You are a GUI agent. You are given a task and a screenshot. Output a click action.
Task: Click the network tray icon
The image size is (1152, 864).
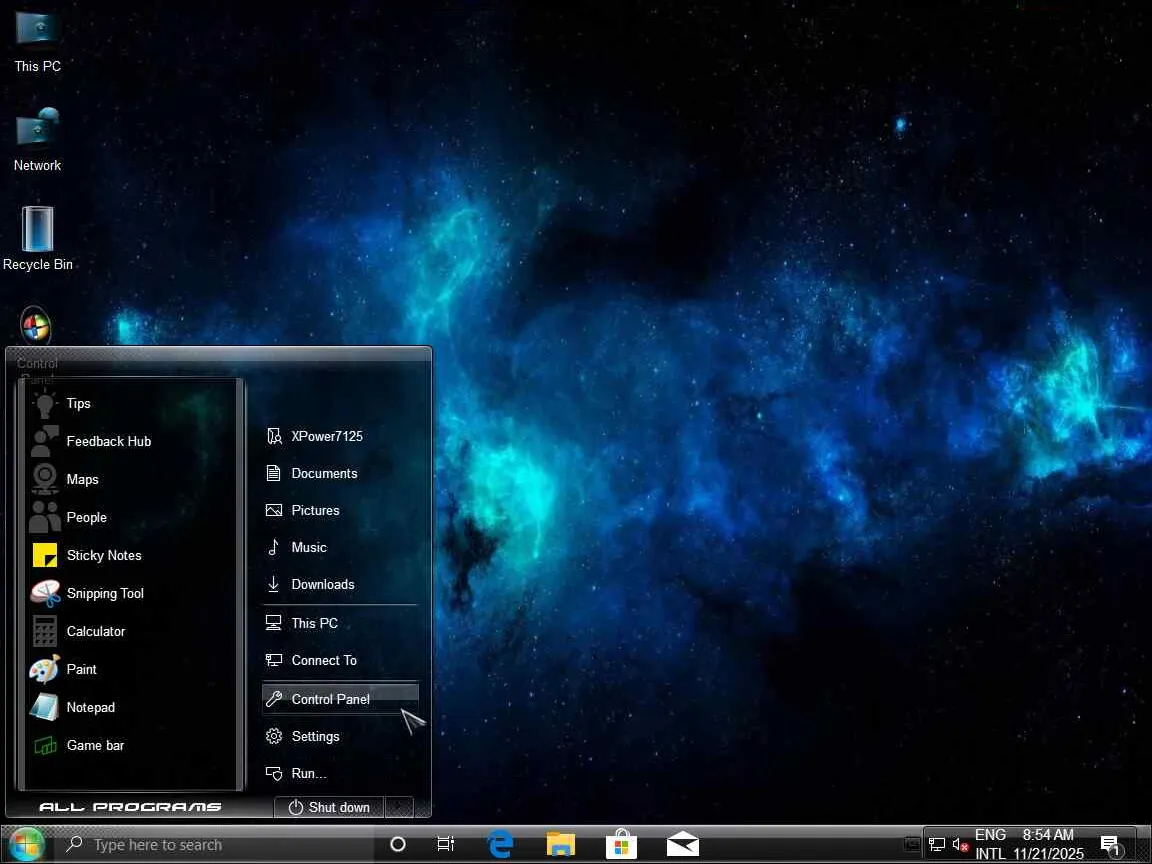click(x=937, y=845)
